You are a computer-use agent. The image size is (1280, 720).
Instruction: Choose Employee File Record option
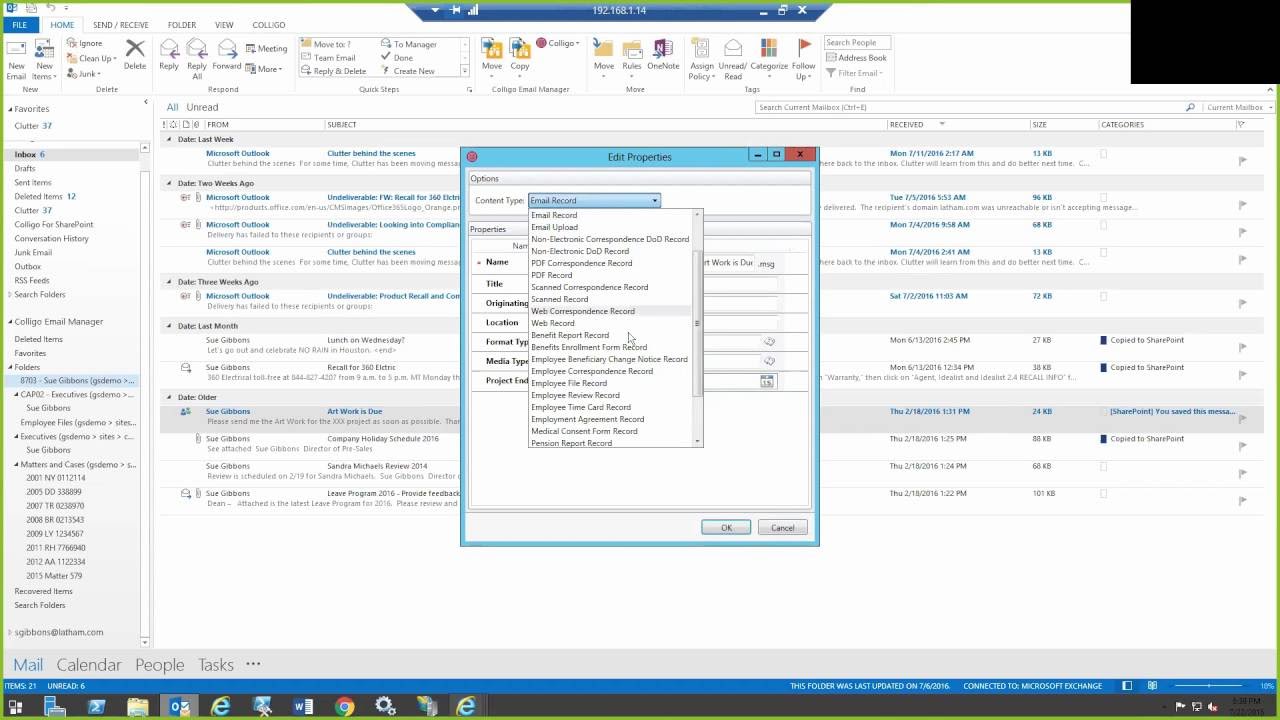tap(569, 383)
